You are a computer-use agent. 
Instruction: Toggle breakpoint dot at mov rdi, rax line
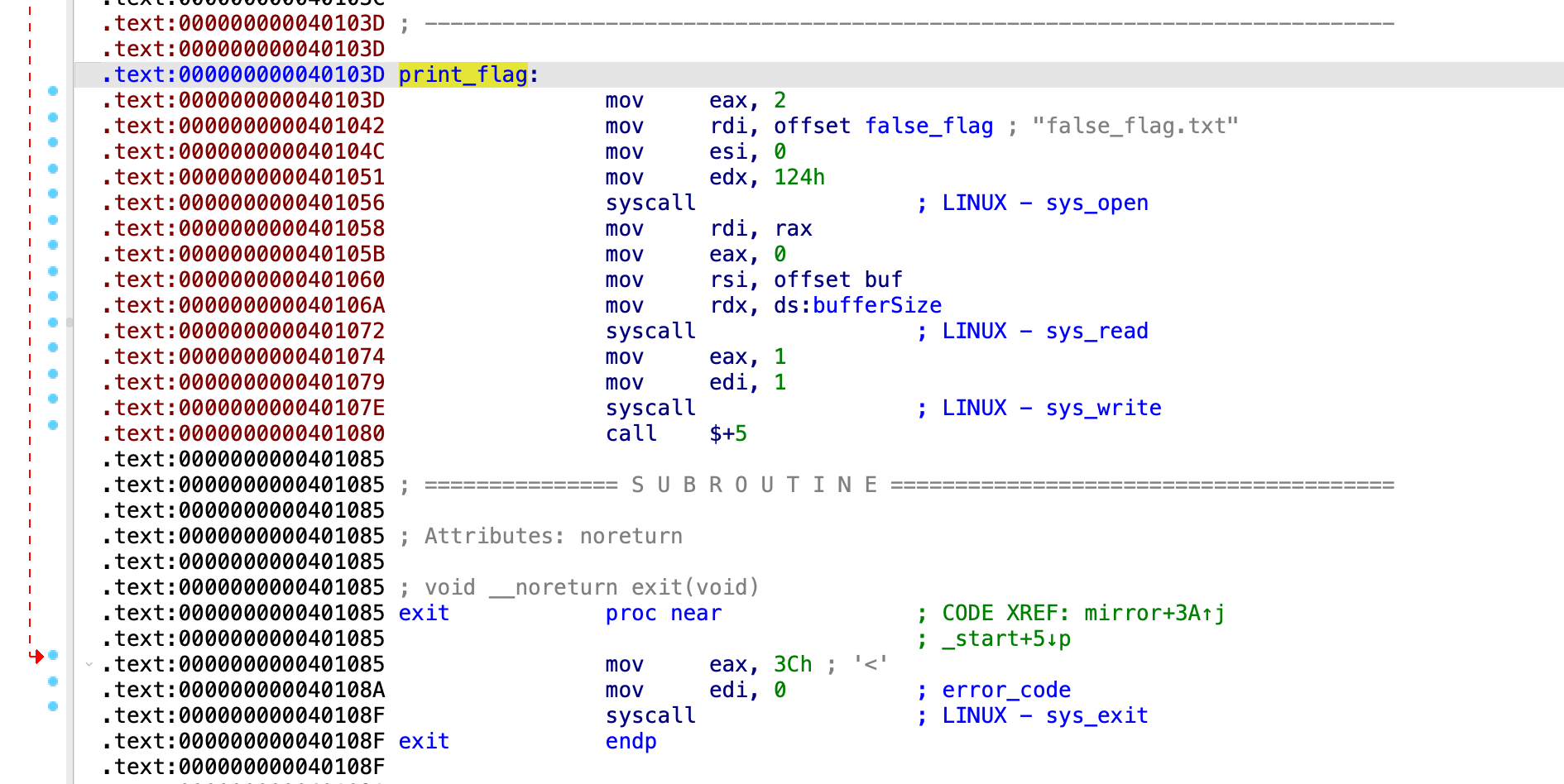point(53,219)
